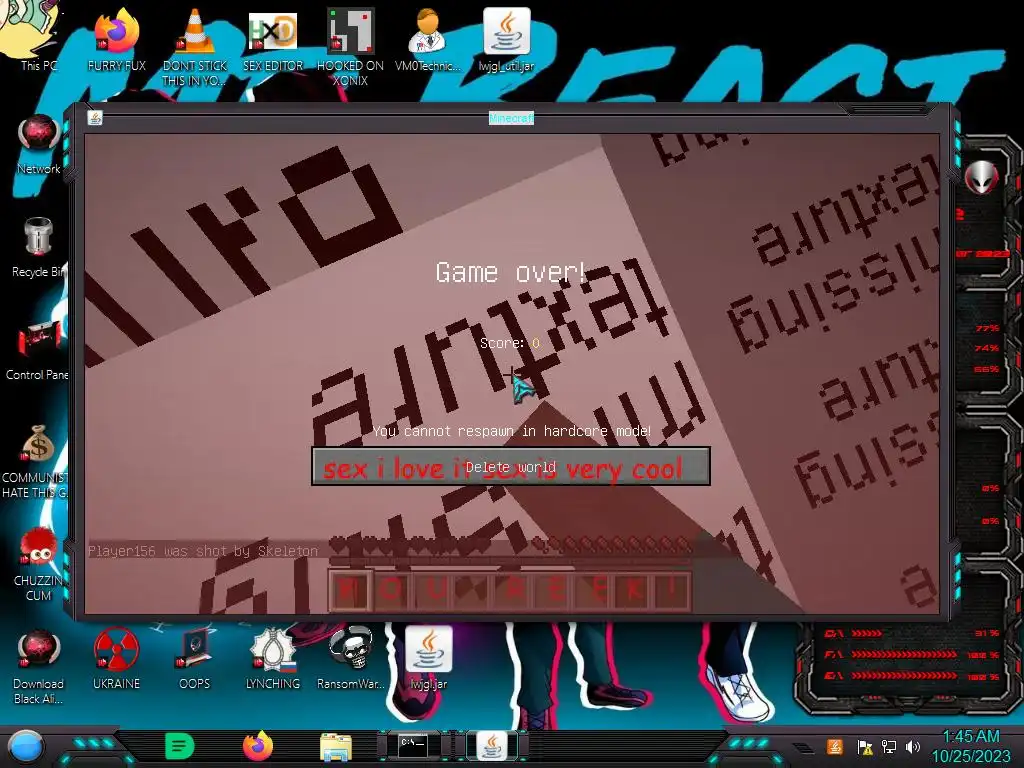Click the C:\ drive usage bar gadget
The height and width of the screenshot is (768, 1024).
[913, 633]
